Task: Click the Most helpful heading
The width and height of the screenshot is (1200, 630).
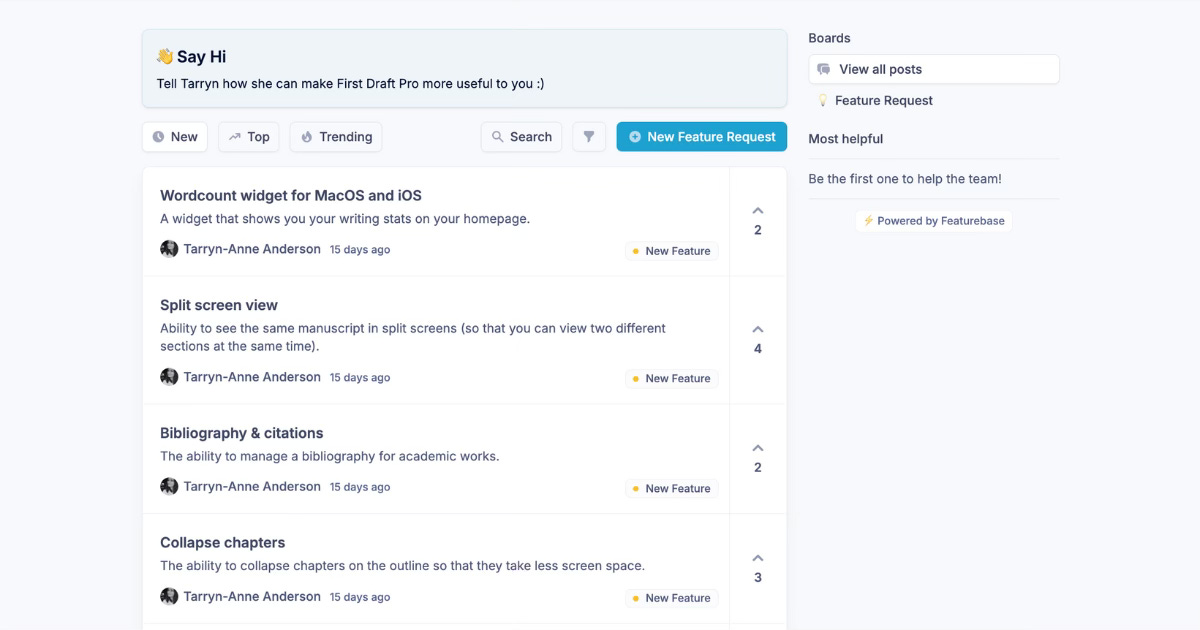Action: [846, 139]
